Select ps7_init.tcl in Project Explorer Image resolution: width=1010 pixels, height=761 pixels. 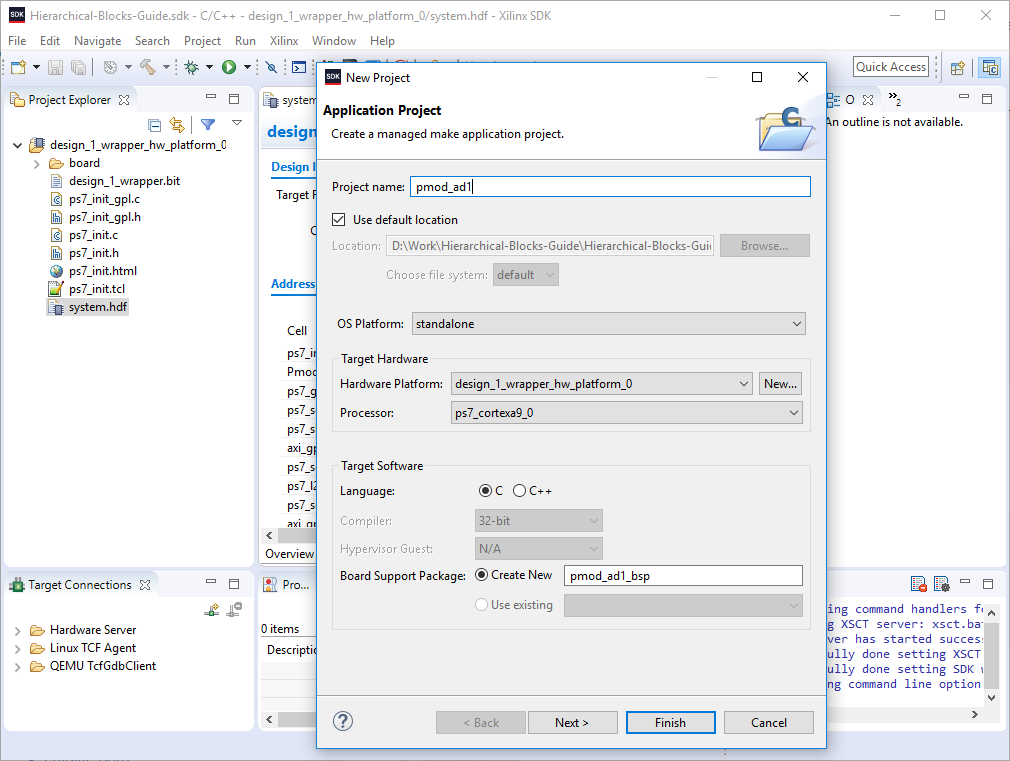[97, 289]
